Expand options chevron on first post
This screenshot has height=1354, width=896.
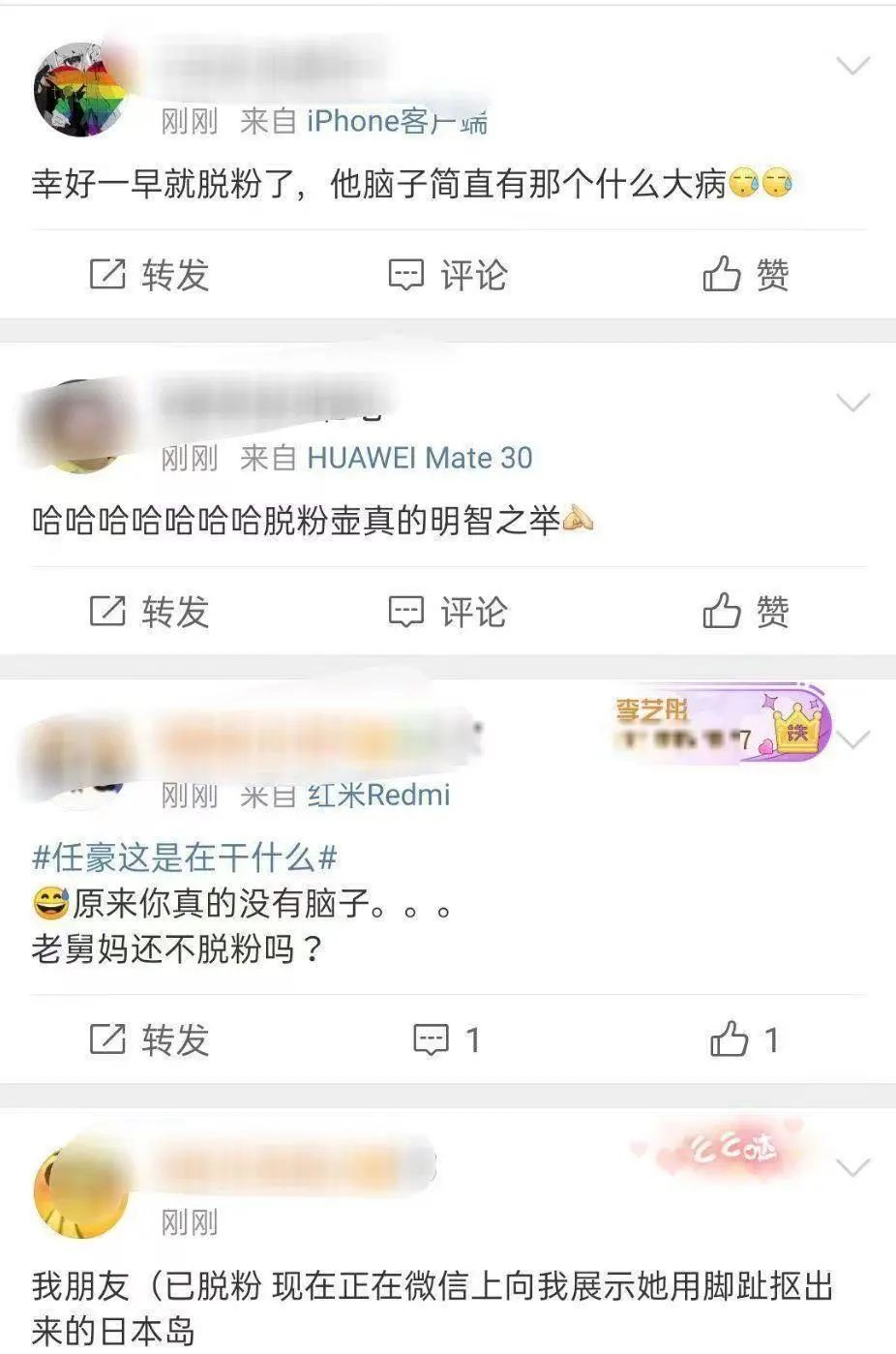pyautogui.click(x=852, y=65)
